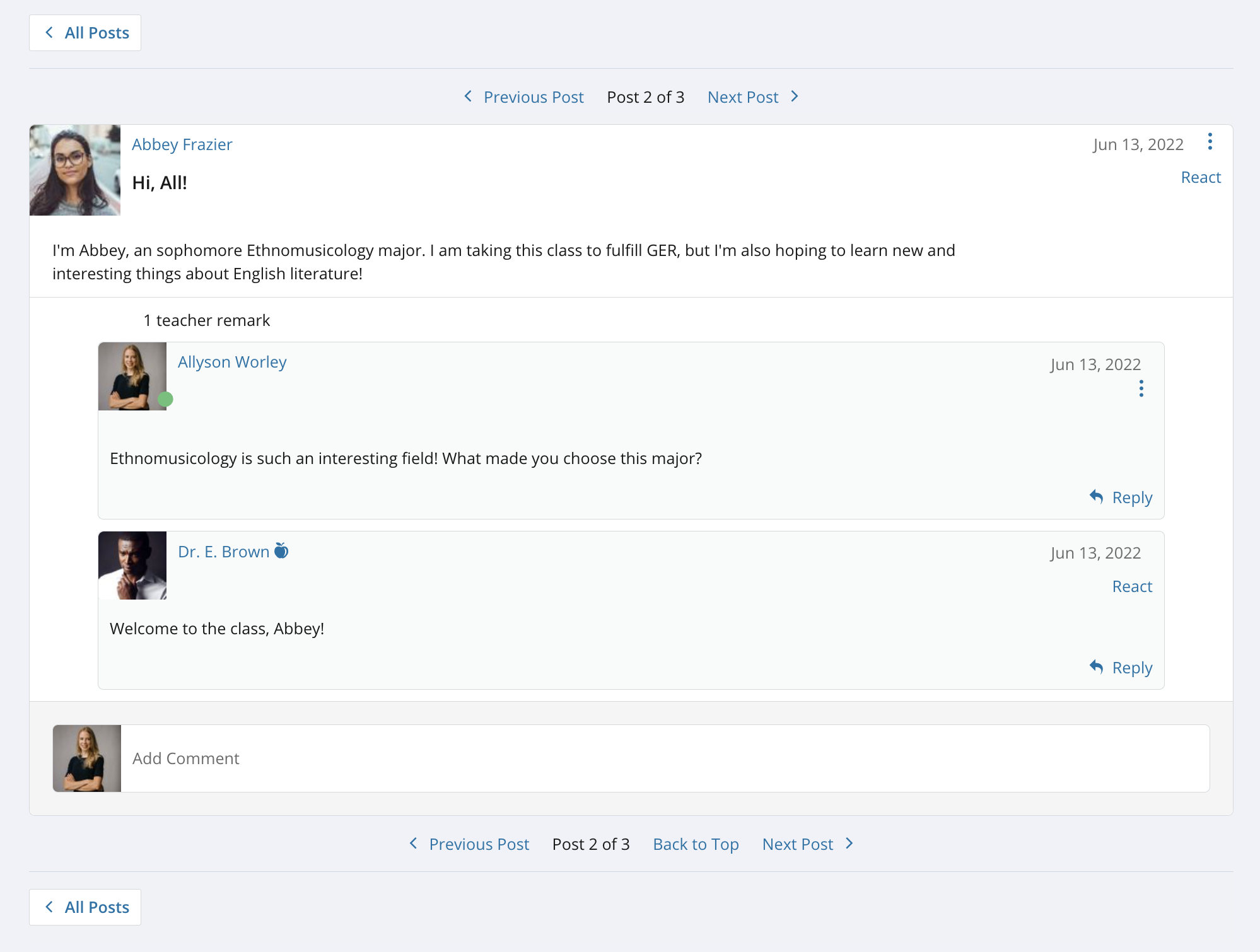
Task: React to Abbey Frazier's post
Action: 1200,177
